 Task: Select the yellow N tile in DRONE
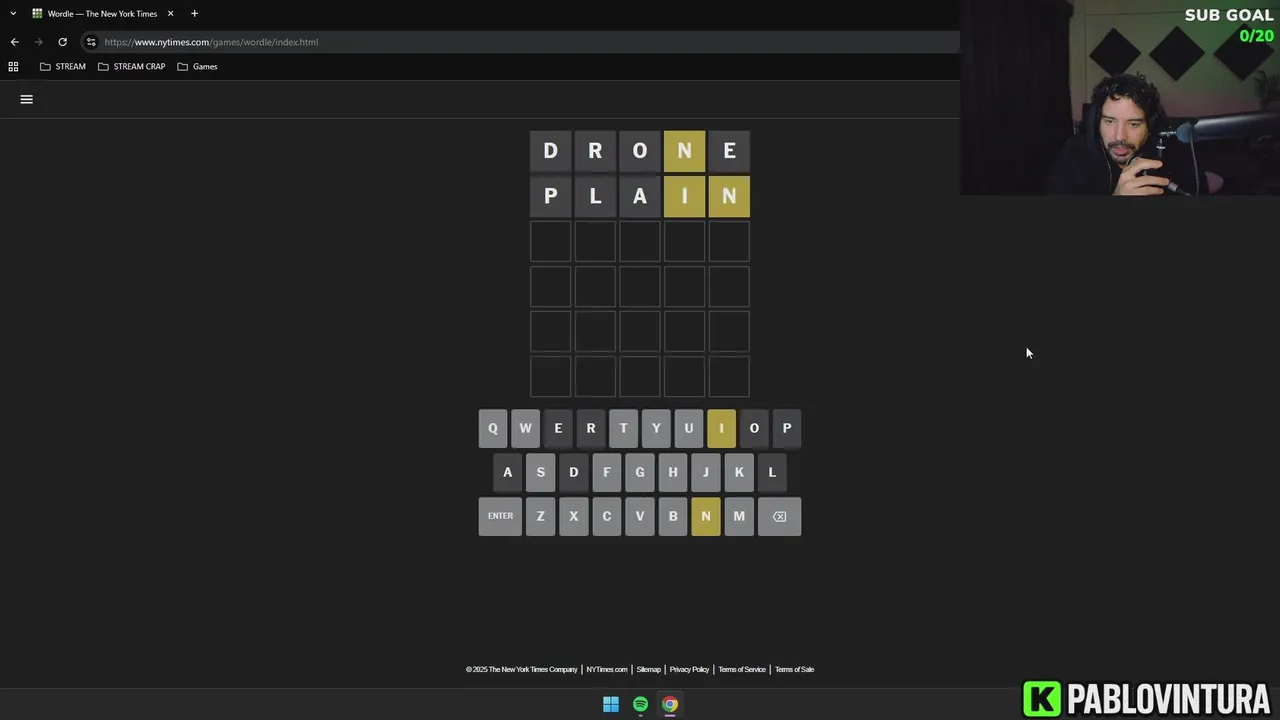tap(684, 151)
